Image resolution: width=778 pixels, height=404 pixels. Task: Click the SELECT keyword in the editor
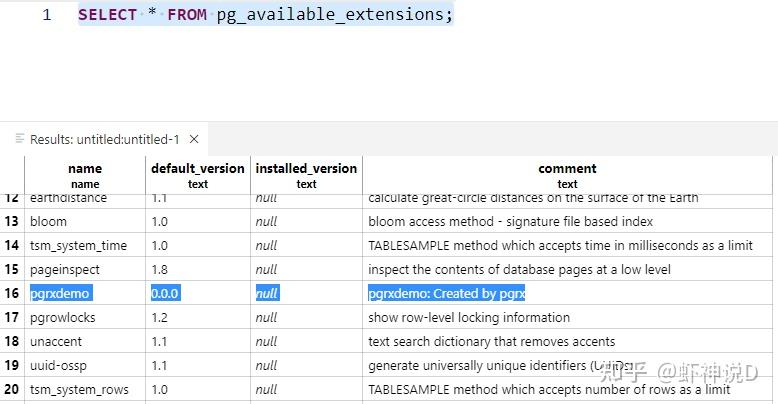[x=109, y=16]
